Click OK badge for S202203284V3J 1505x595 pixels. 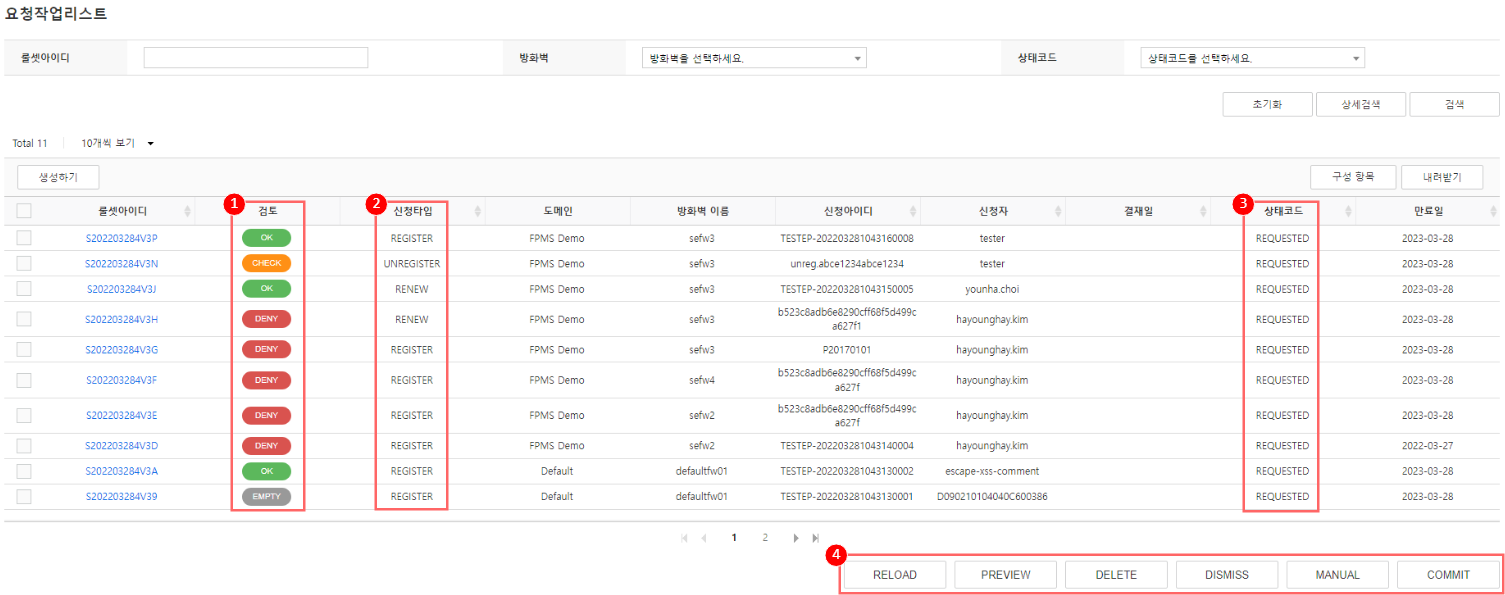[x=266, y=289]
